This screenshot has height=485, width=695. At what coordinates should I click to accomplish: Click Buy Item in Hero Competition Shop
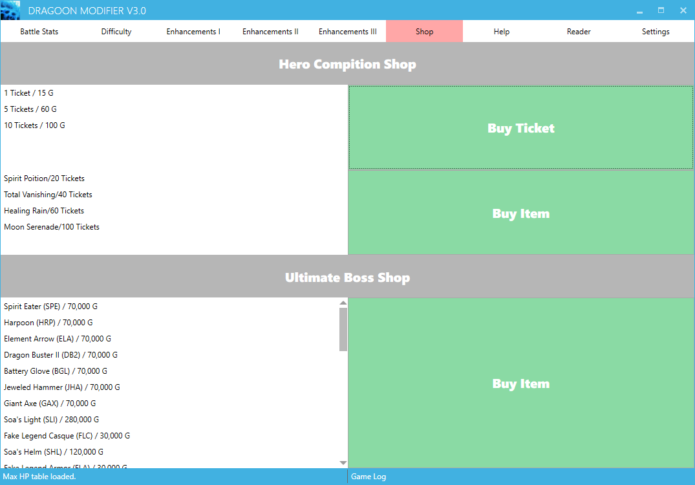[x=520, y=213]
